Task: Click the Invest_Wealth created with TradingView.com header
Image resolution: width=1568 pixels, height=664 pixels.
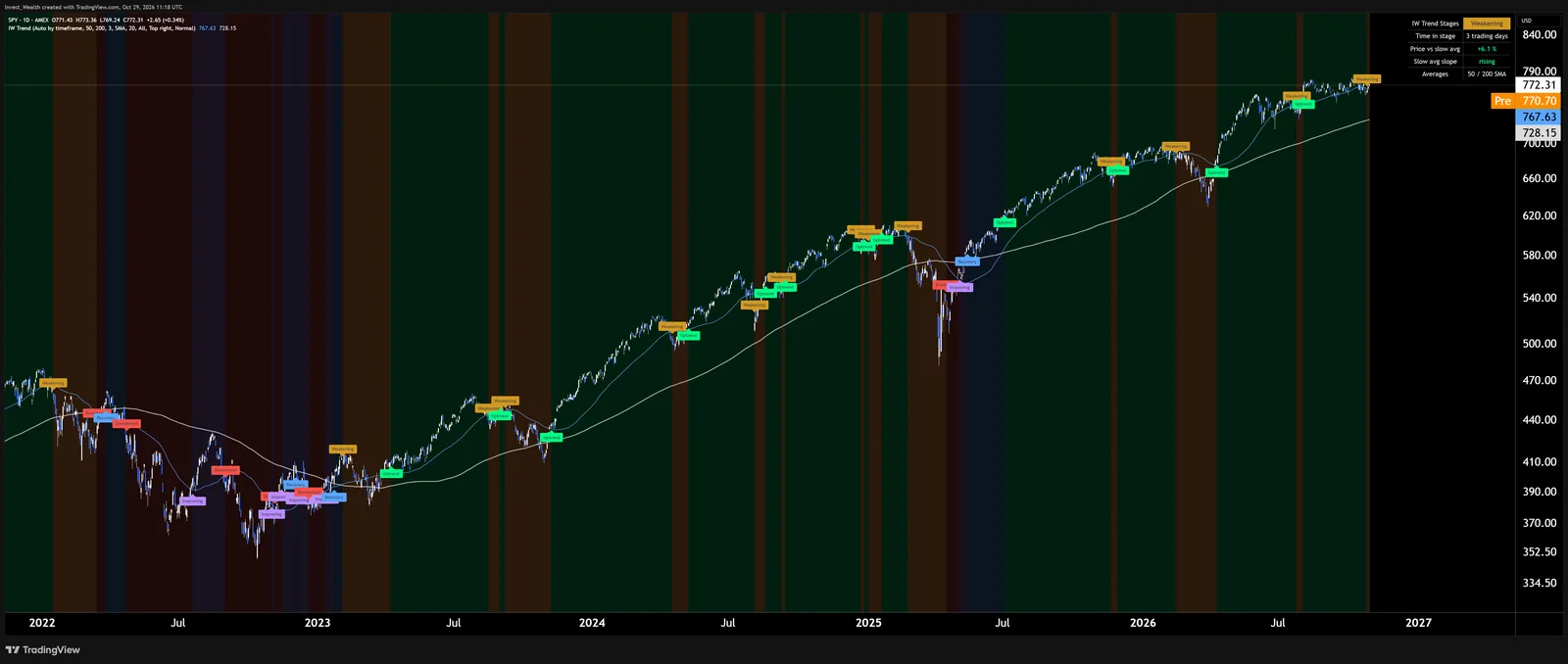Action: pyautogui.click(x=93, y=7)
